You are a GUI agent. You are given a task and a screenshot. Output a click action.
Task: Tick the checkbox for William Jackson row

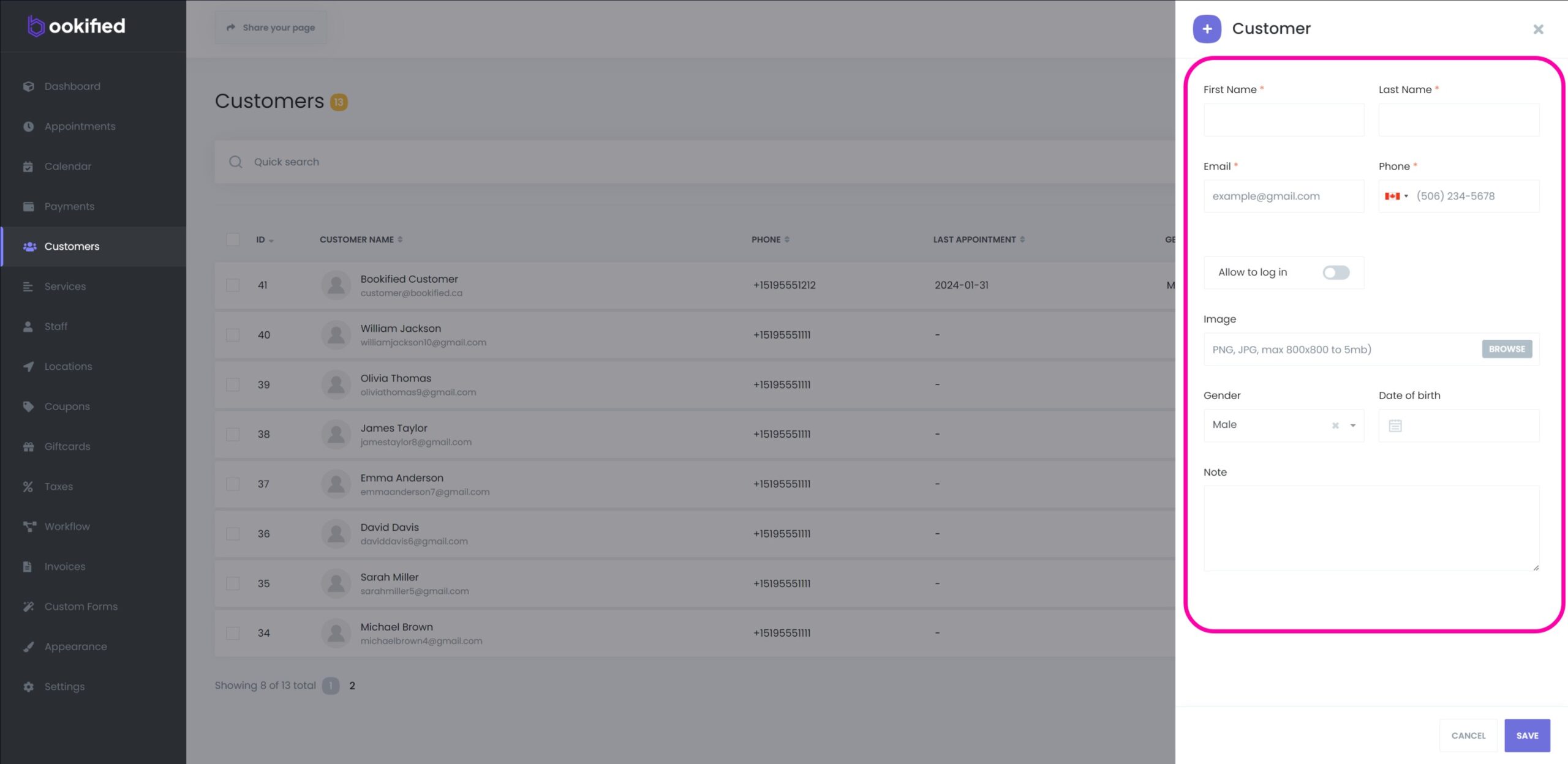[x=233, y=335]
